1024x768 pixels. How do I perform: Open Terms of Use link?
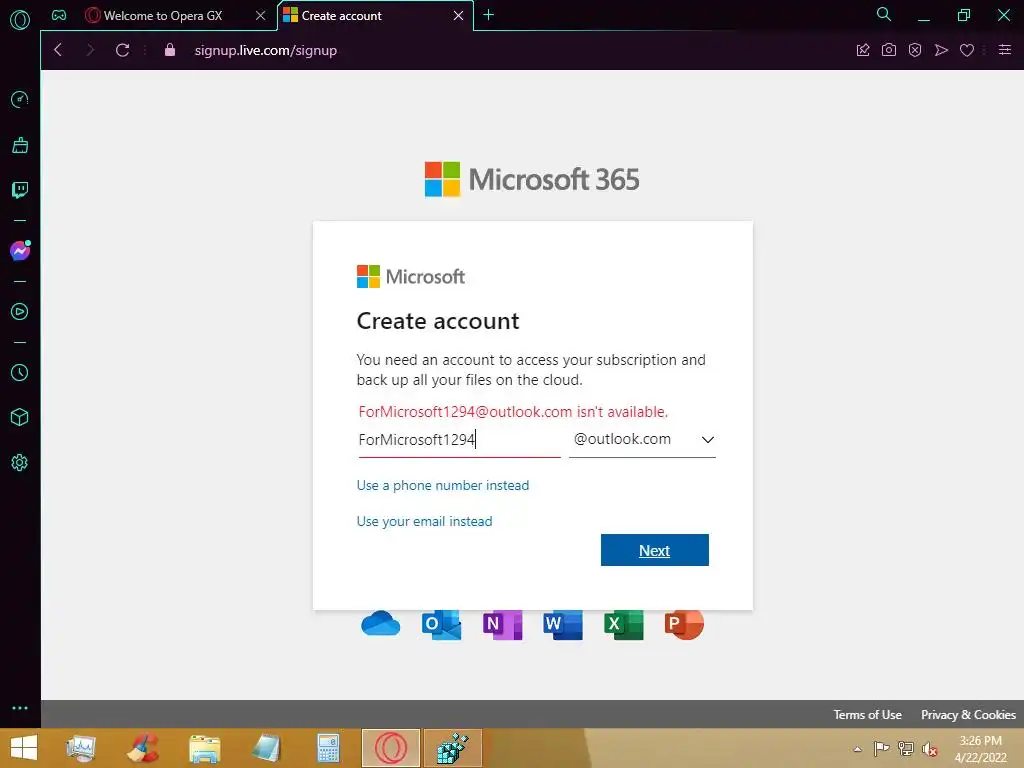click(x=867, y=714)
